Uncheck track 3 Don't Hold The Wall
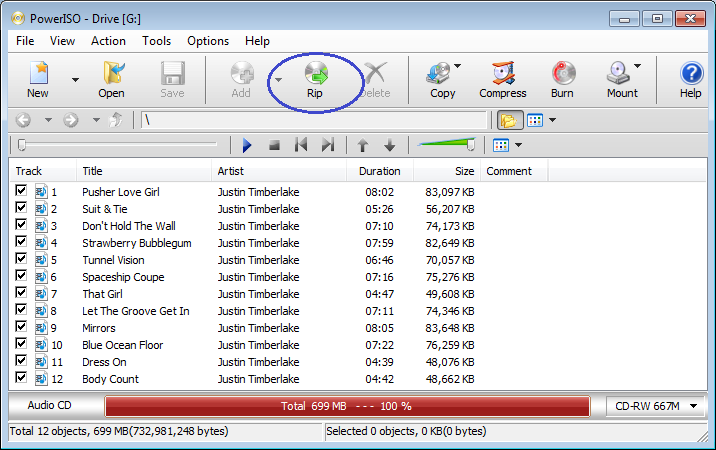Viewport: 716px width, 450px height. pos(21,224)
